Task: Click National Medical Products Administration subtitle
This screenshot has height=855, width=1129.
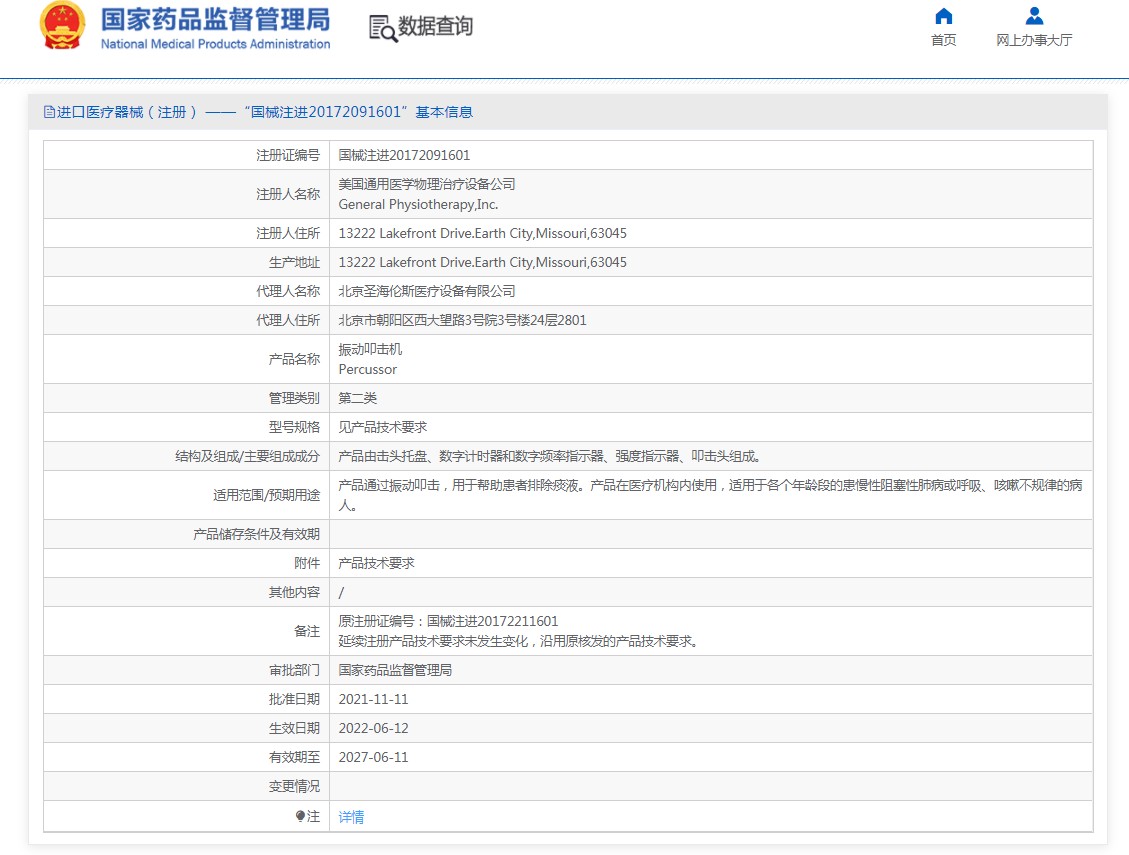Action: pos(215,44)
